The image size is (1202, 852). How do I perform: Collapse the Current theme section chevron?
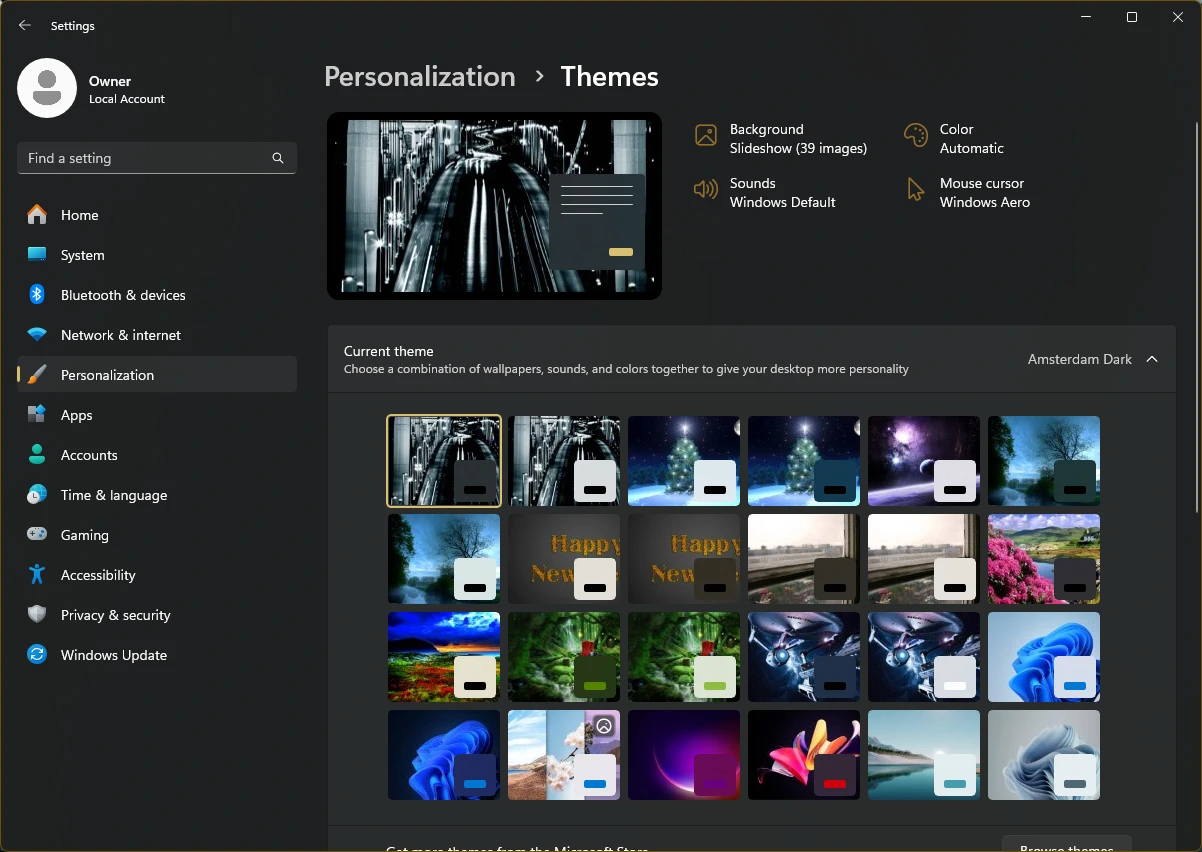click(x=1152, y=359)
